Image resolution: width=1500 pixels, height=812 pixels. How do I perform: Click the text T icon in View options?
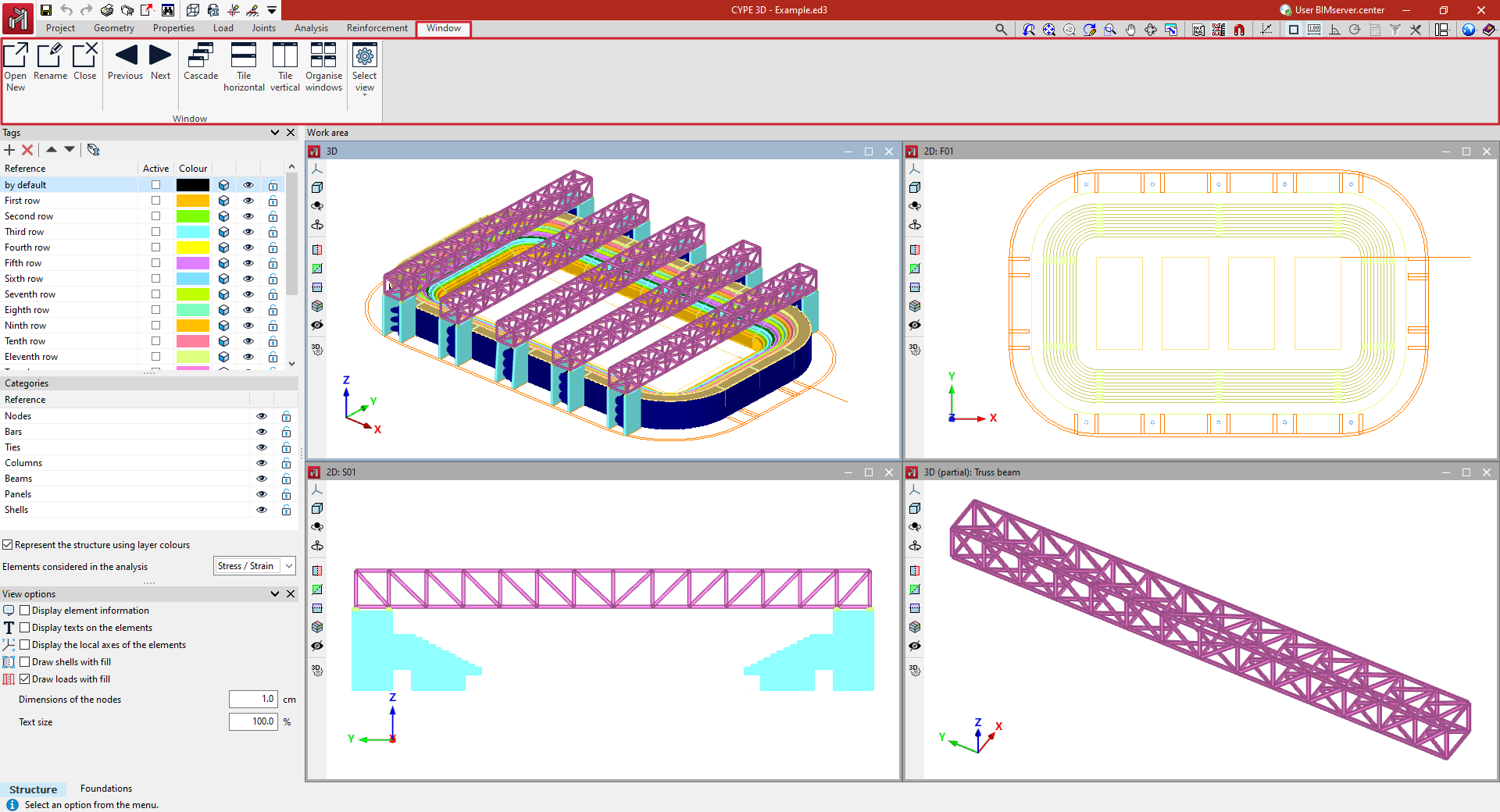(9, 628)
